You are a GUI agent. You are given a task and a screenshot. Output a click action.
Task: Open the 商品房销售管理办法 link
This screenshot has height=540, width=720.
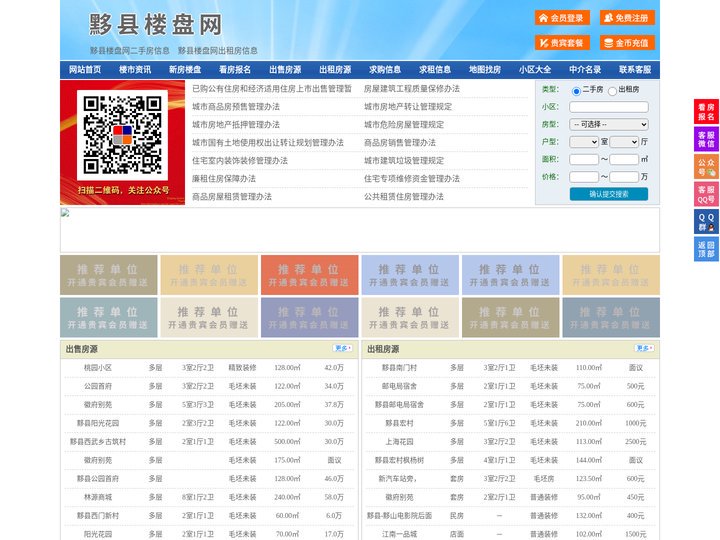point(400,142)
